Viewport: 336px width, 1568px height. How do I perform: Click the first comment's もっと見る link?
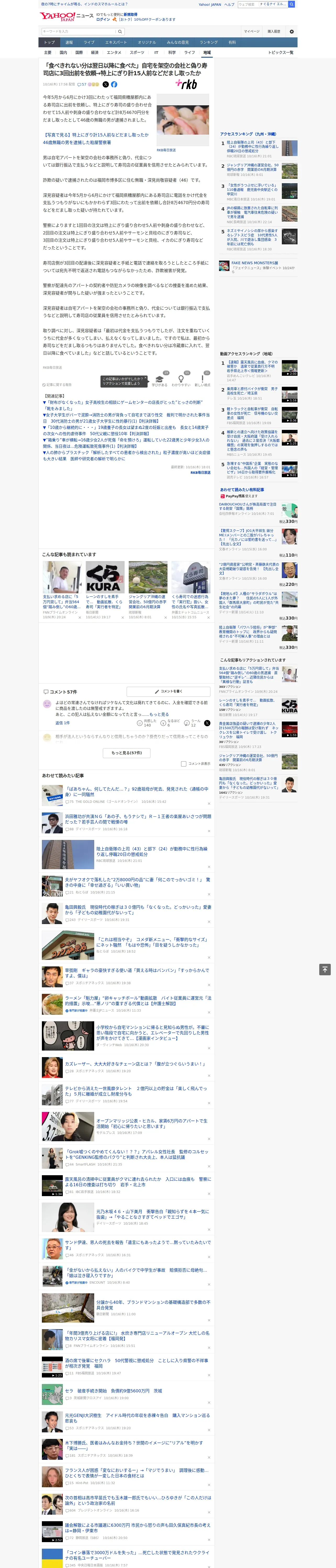[x=159, y=714]
